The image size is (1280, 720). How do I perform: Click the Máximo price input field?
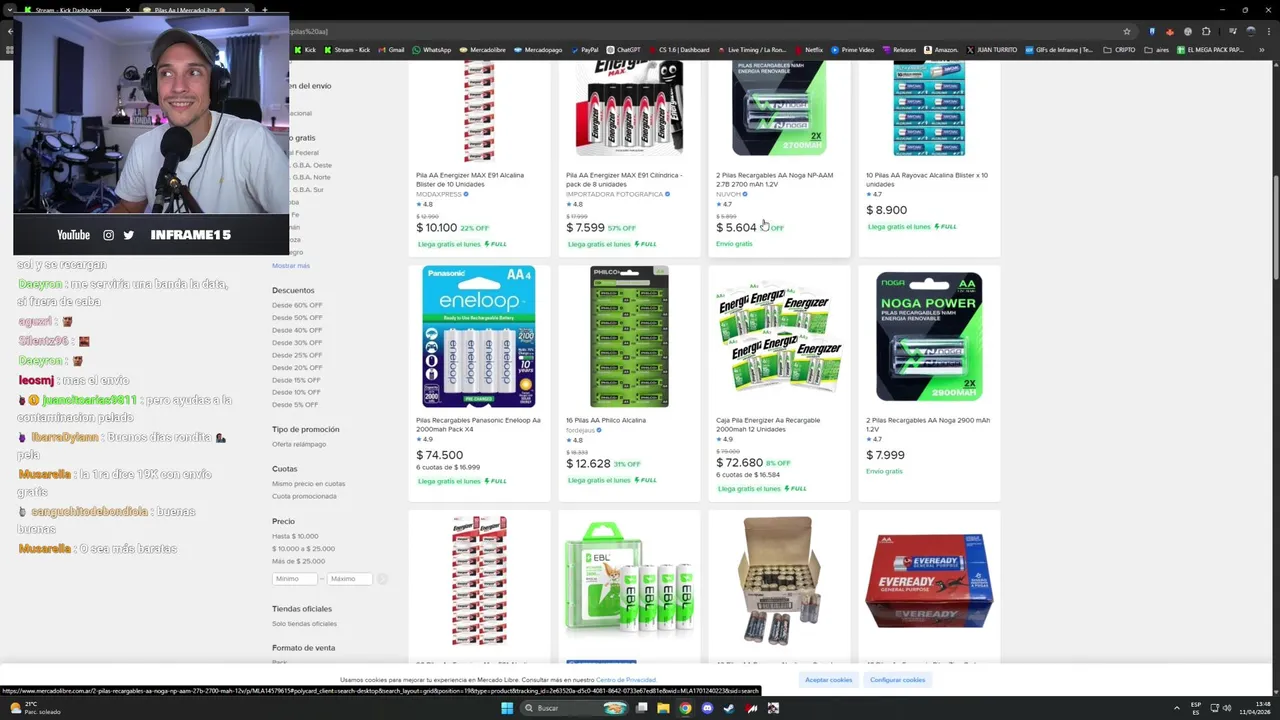[x=350, y=579]
